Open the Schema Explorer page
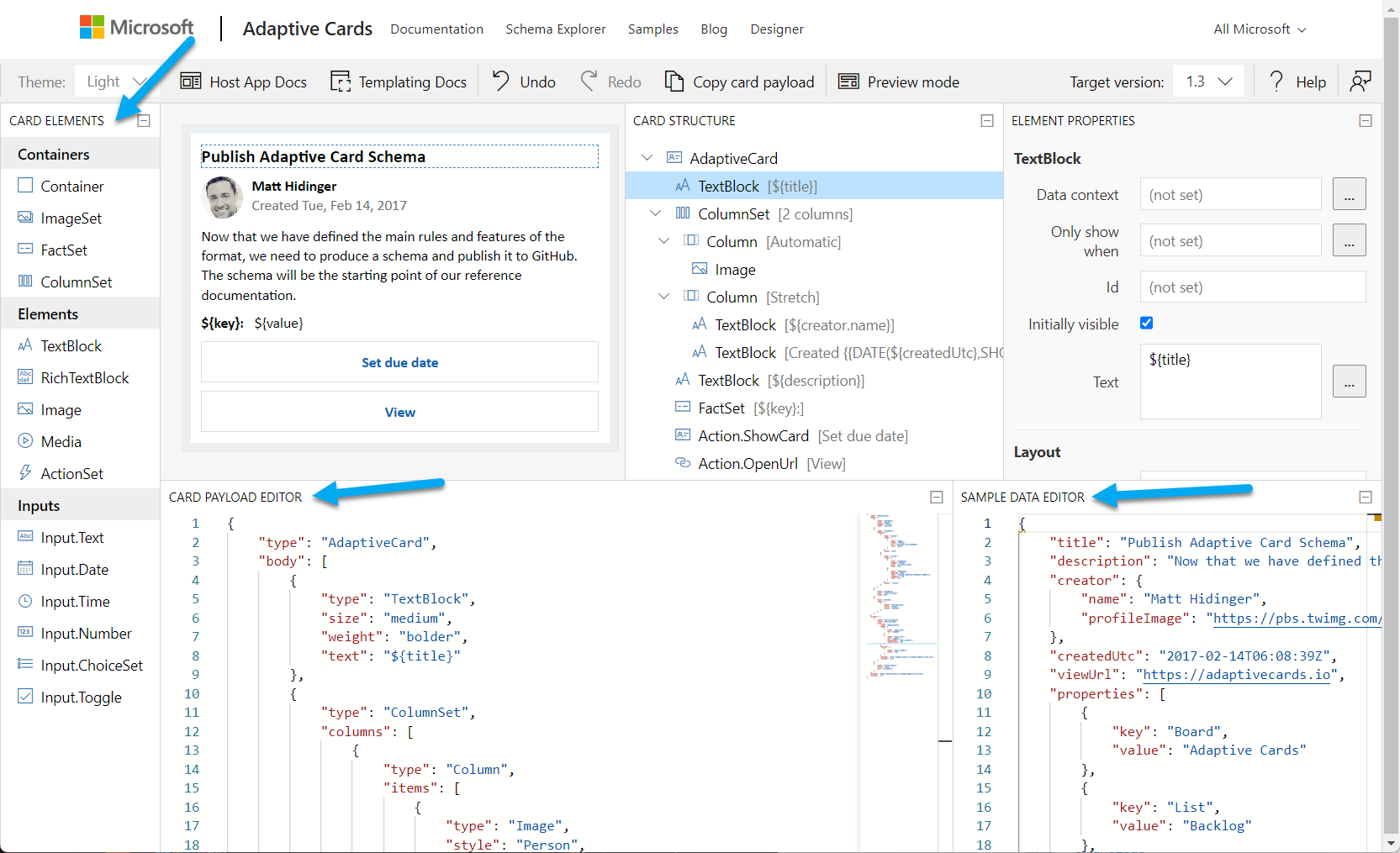Screen dimensions: 1400x853 556,29
